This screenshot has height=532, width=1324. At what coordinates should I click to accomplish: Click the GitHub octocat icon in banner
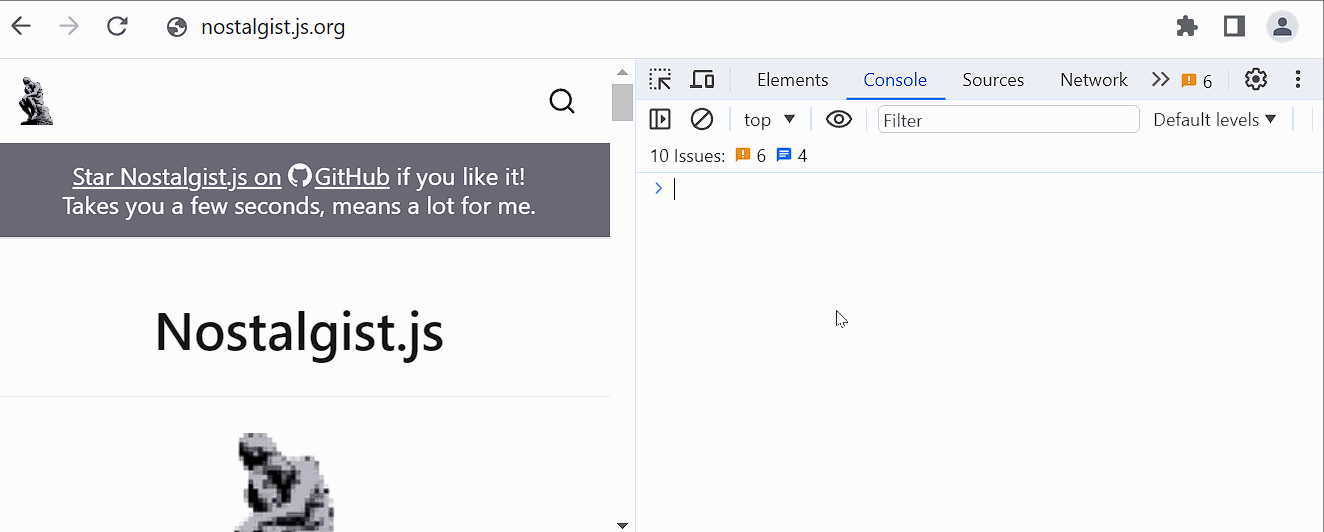(x=300, y=176)
